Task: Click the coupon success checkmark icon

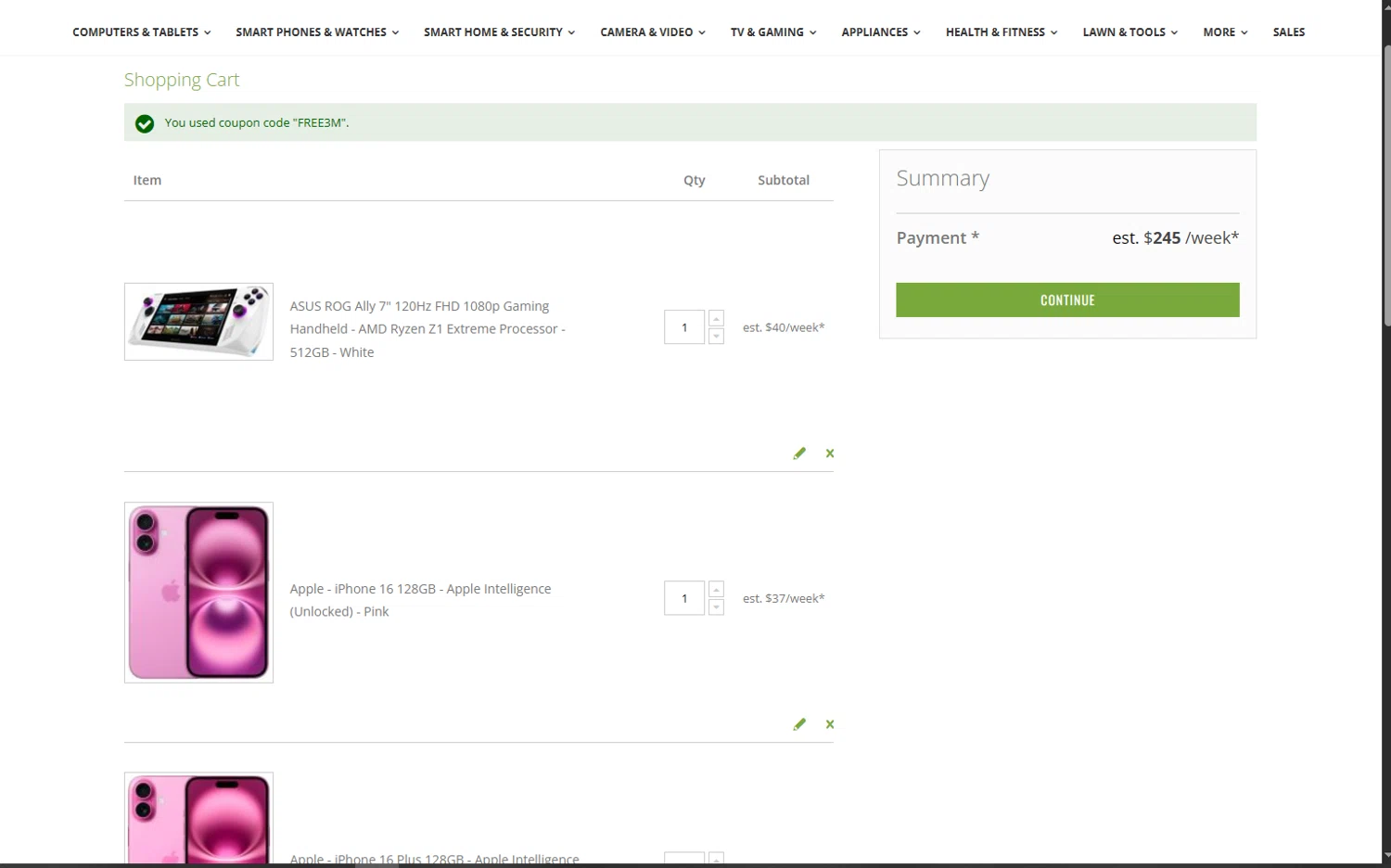Action: pos(145,123)
